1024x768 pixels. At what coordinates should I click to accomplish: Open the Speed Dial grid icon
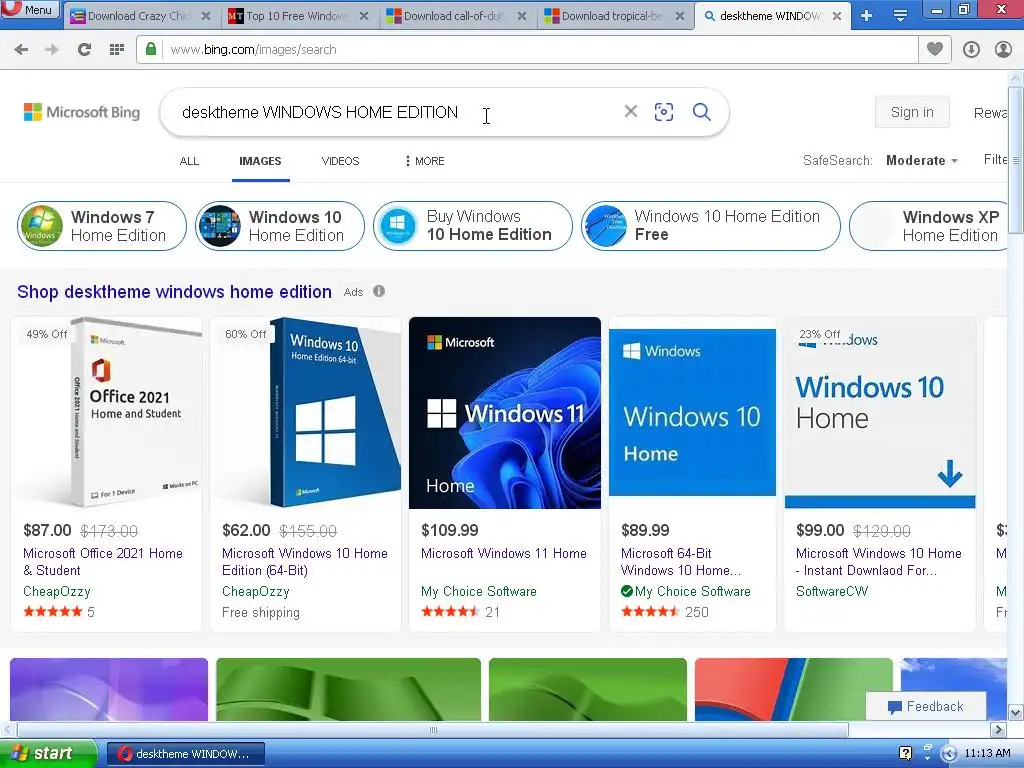tap(117, 49)
